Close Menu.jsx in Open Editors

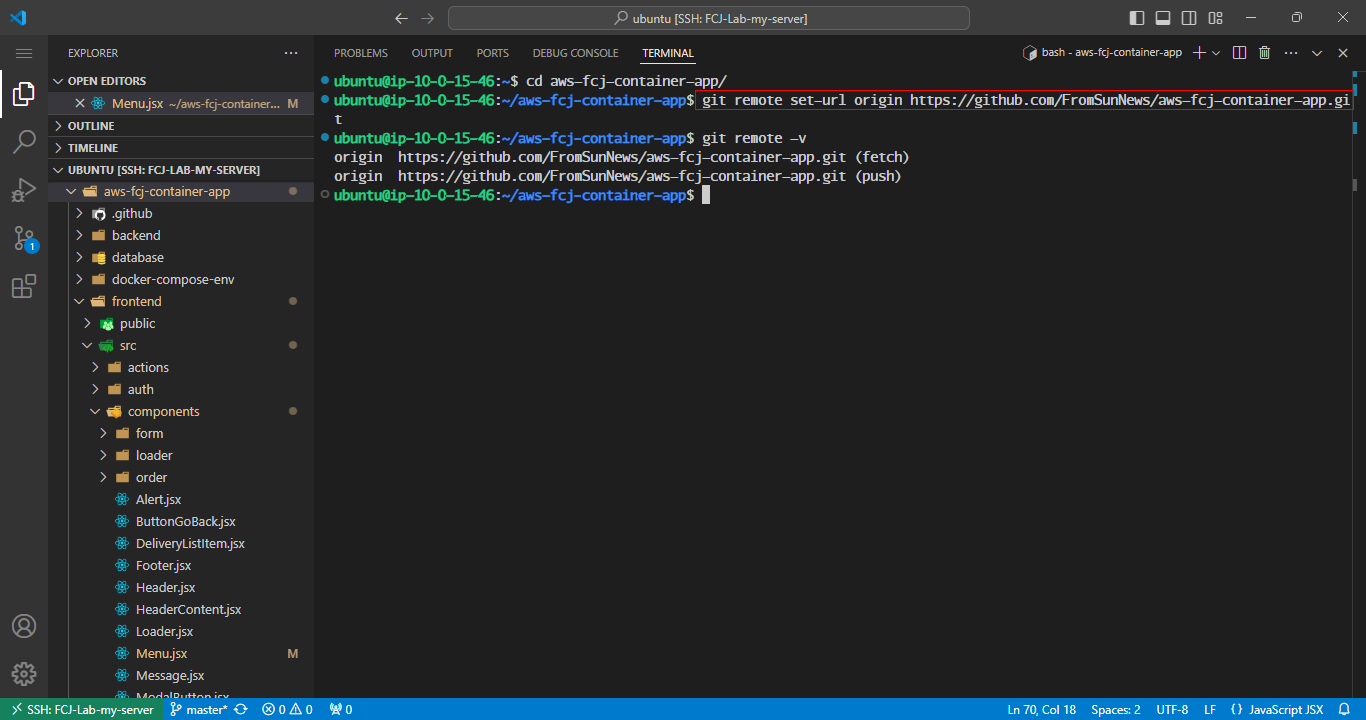(80, 104)
